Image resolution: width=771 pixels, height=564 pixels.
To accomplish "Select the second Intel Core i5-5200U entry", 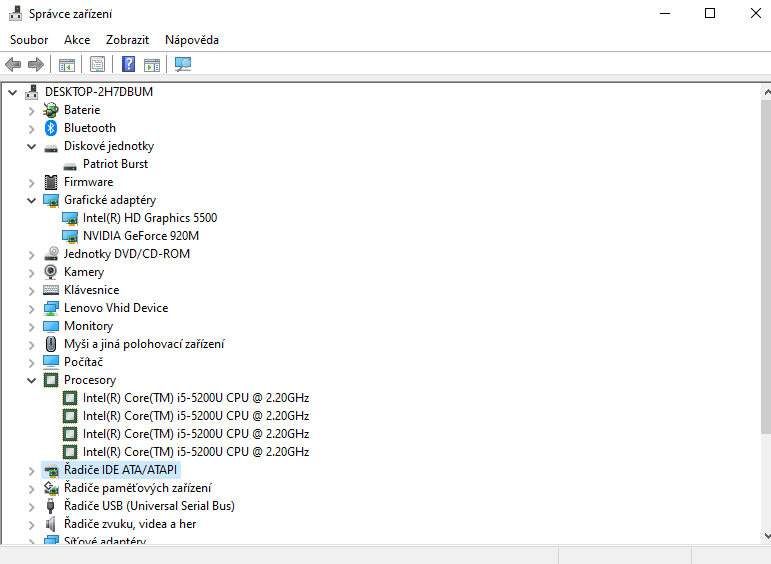I will [196, 416].
